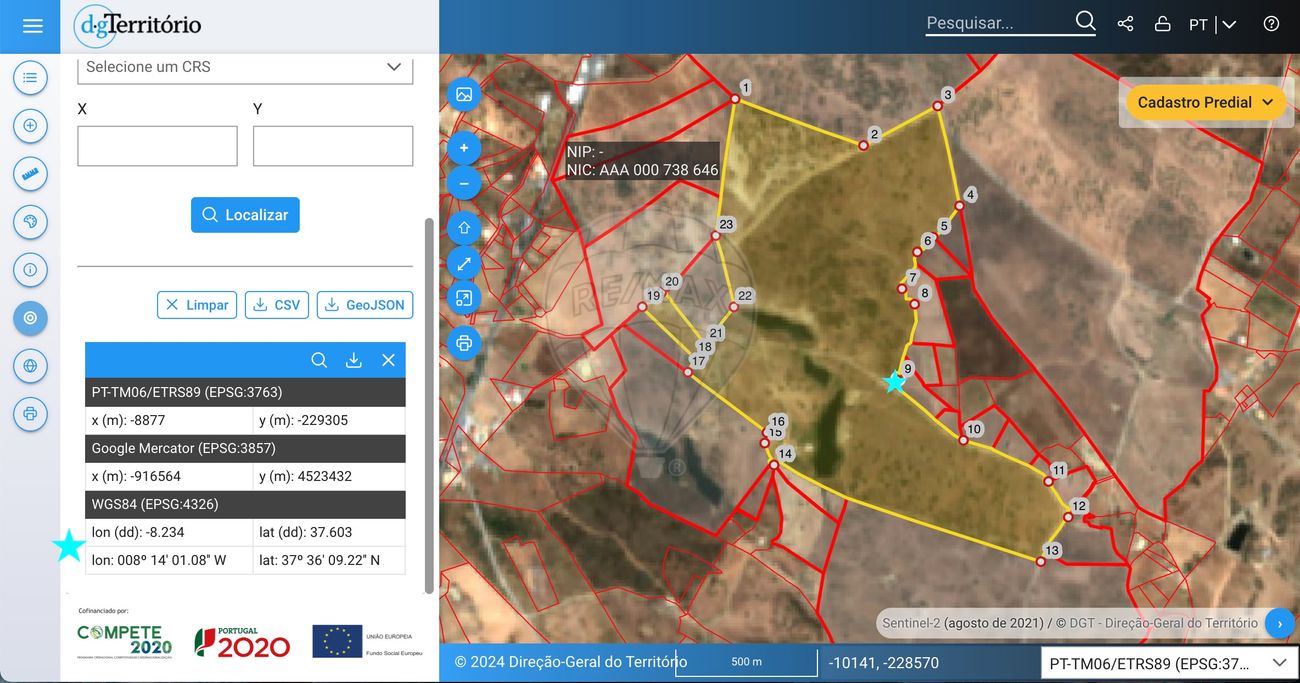Click the login padlock icon
Viewport: 1300px width, 683px height.
click(1162, 24)
